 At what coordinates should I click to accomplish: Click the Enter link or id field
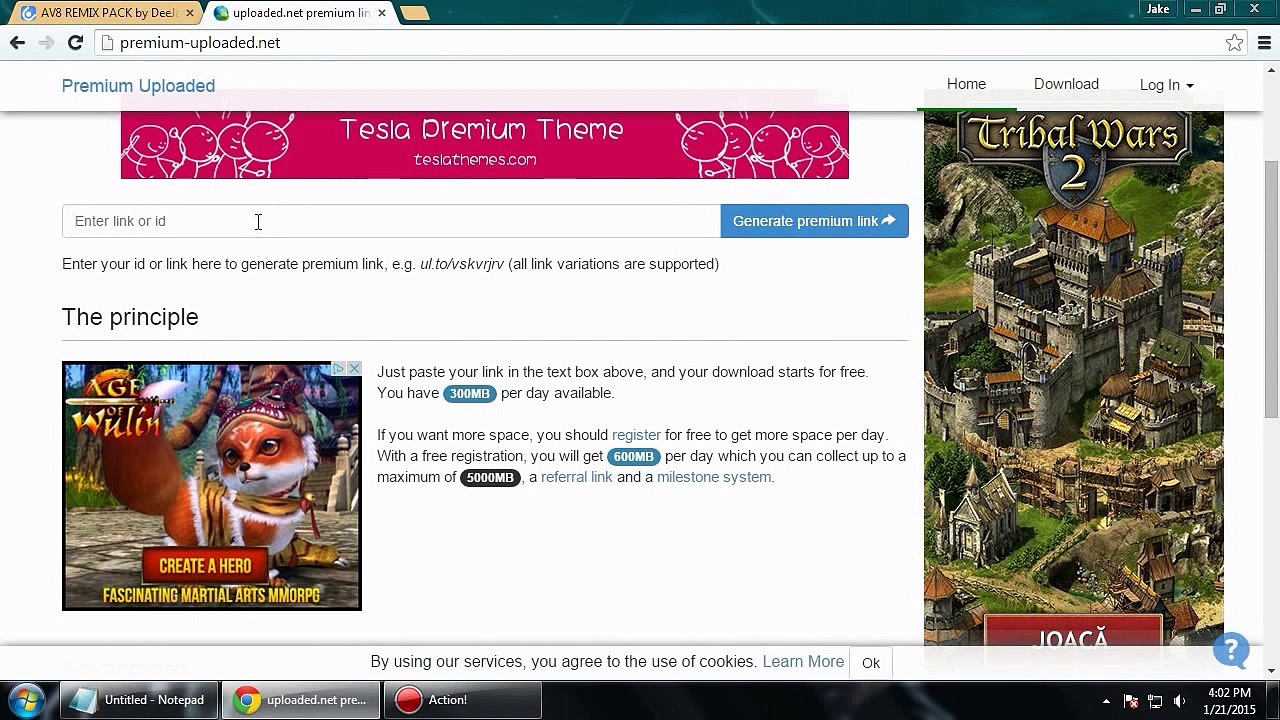(391, 221)
